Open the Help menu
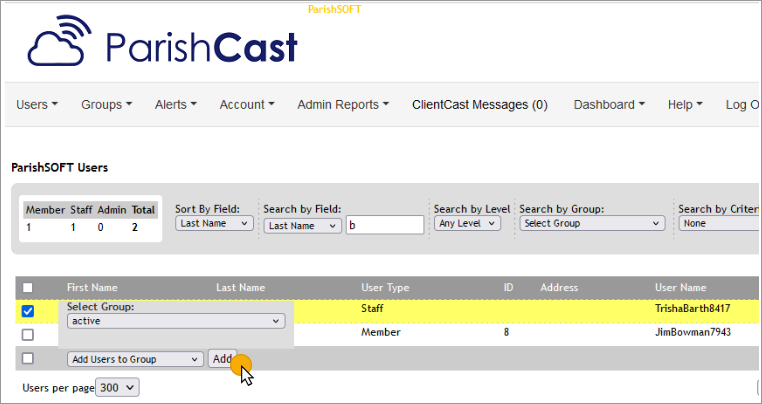Viewport: 762px width, 404px height. 685,105
